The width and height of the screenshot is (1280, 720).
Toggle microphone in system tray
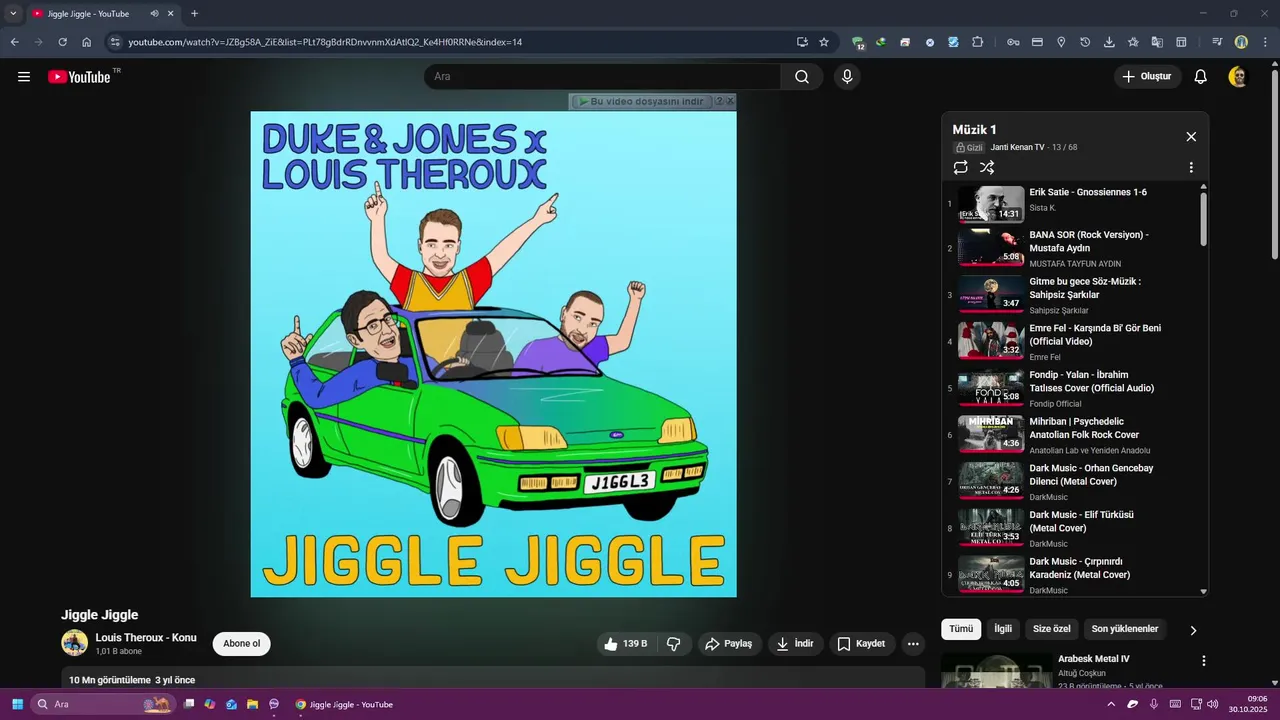[1154, 704]
